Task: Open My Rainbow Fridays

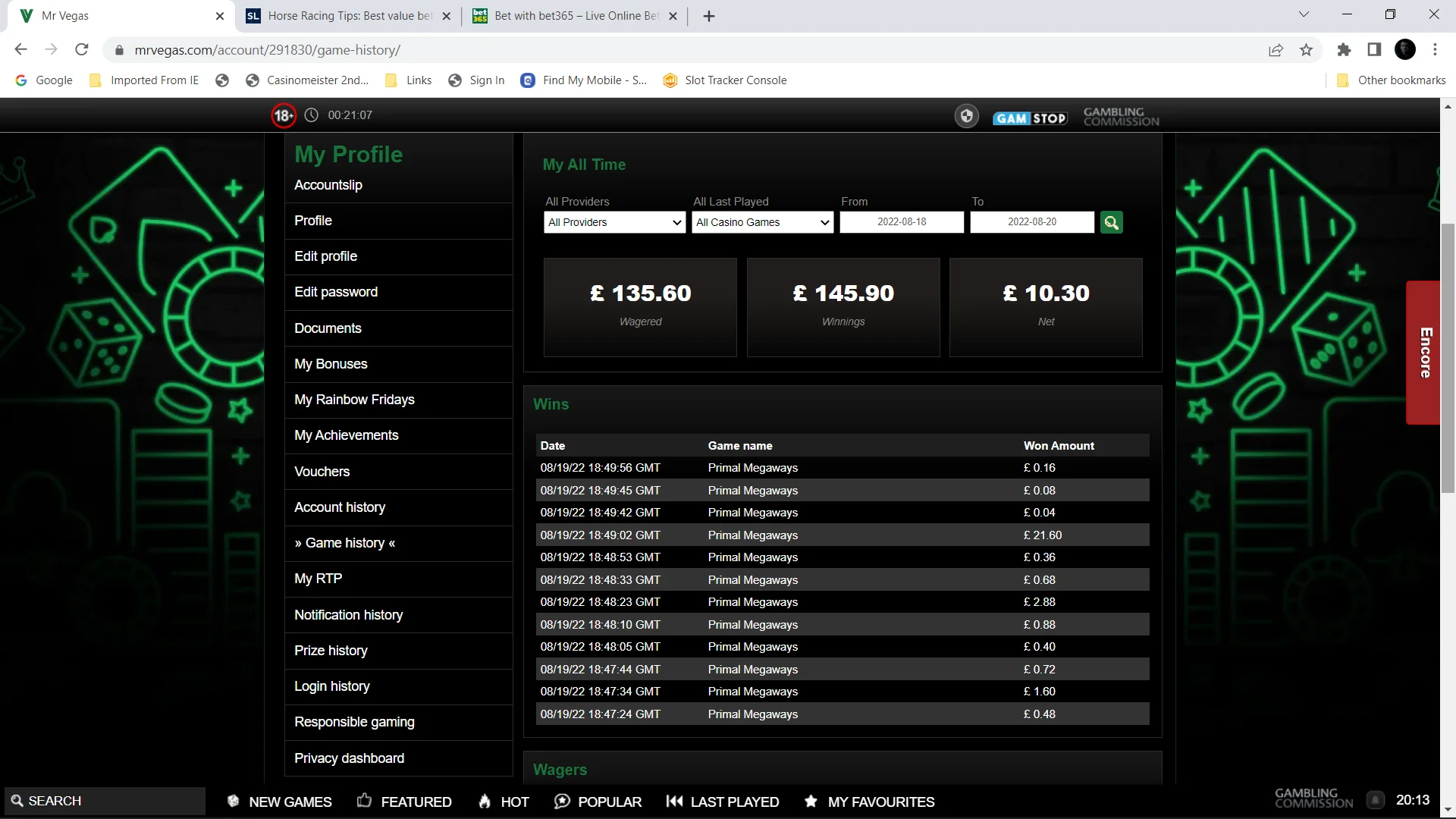Action: click(x=354, y=400)
